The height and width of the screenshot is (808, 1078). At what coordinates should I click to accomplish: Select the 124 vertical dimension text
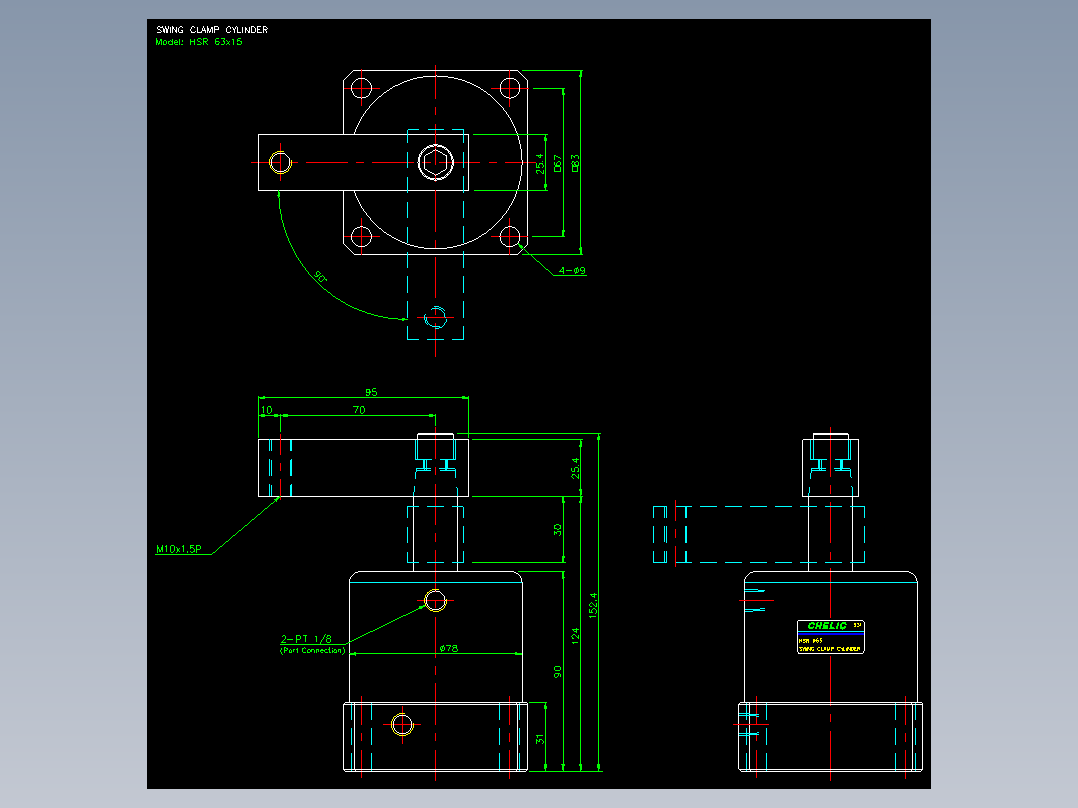coord(575,635)
